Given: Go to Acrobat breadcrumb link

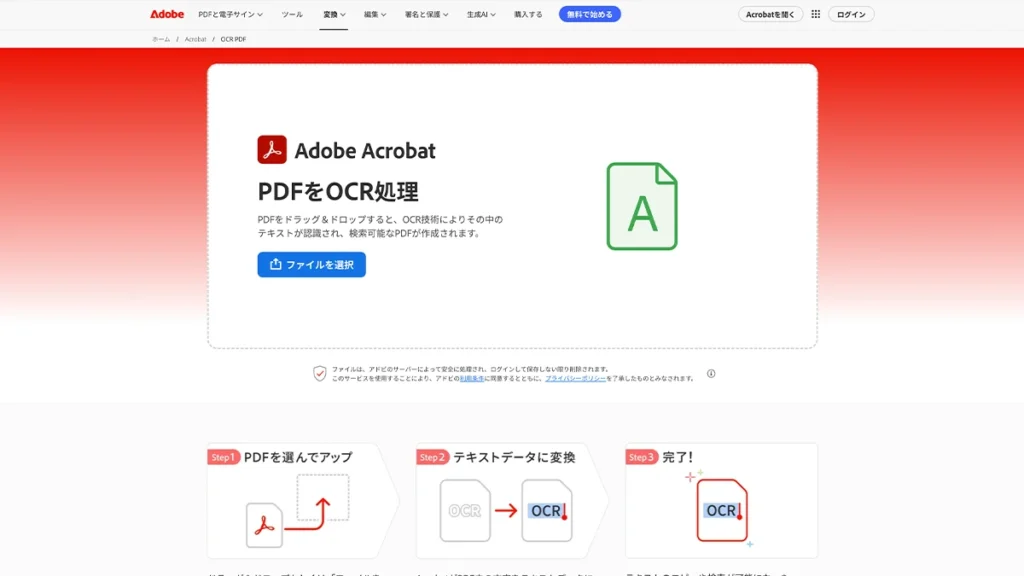Looking at the screenshot, I should point(195,39).
